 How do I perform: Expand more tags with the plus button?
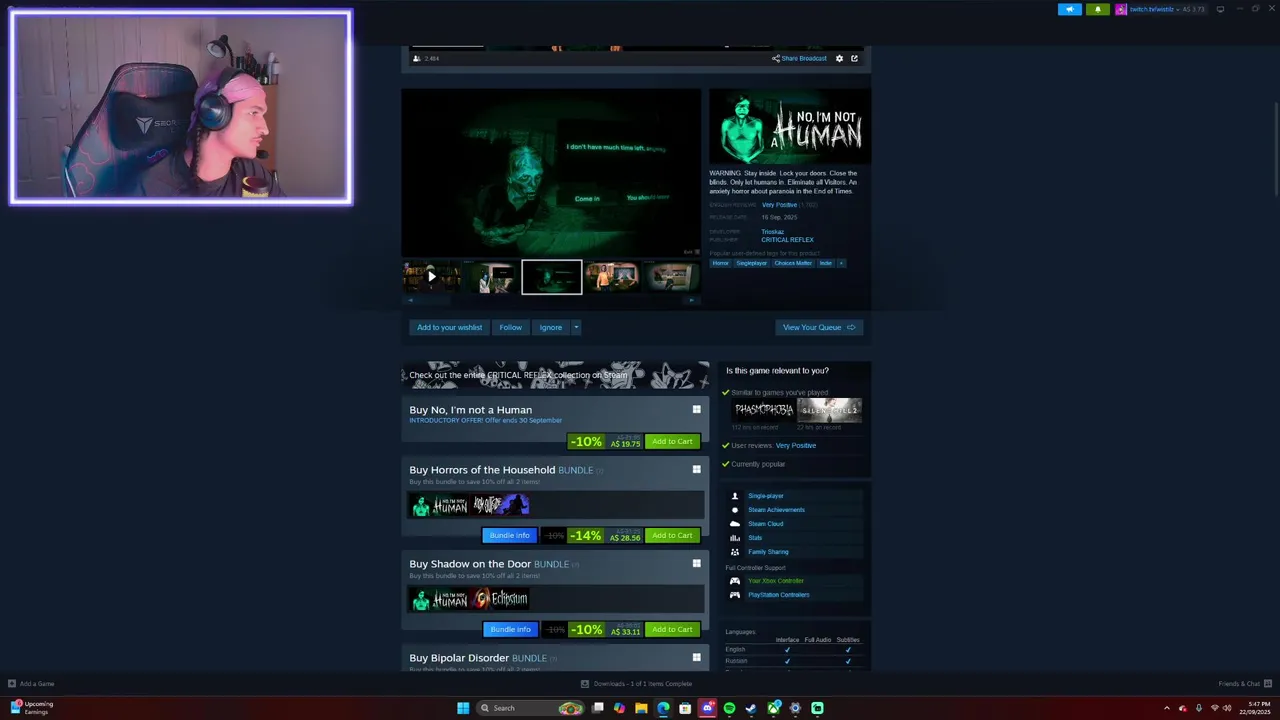841,263
